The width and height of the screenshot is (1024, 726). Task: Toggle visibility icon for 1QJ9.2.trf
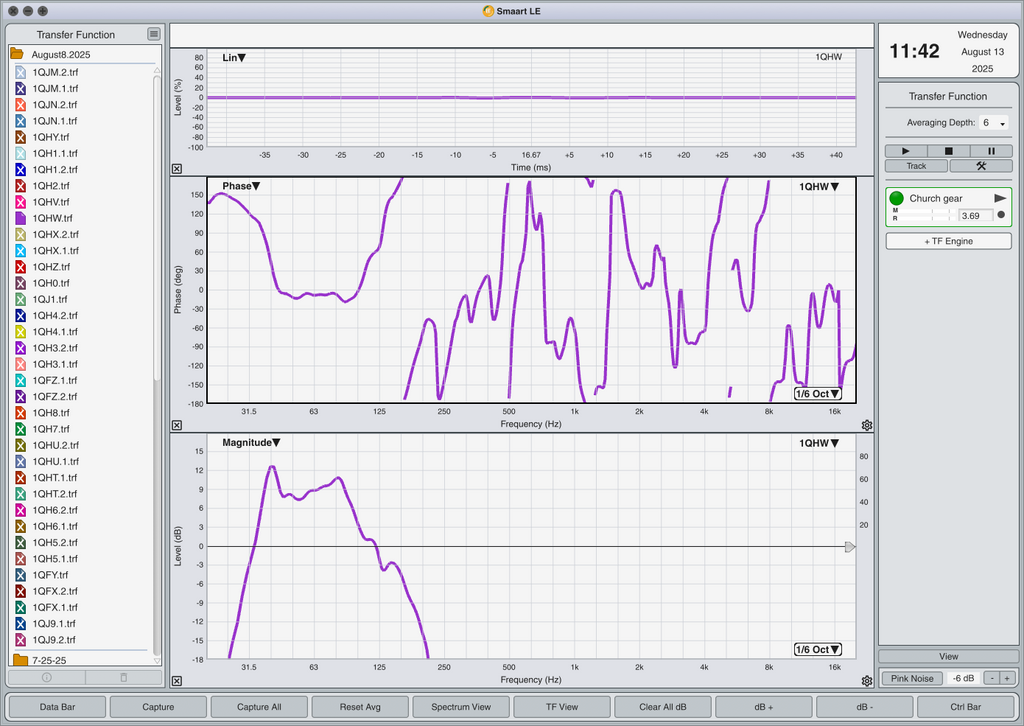20,640
